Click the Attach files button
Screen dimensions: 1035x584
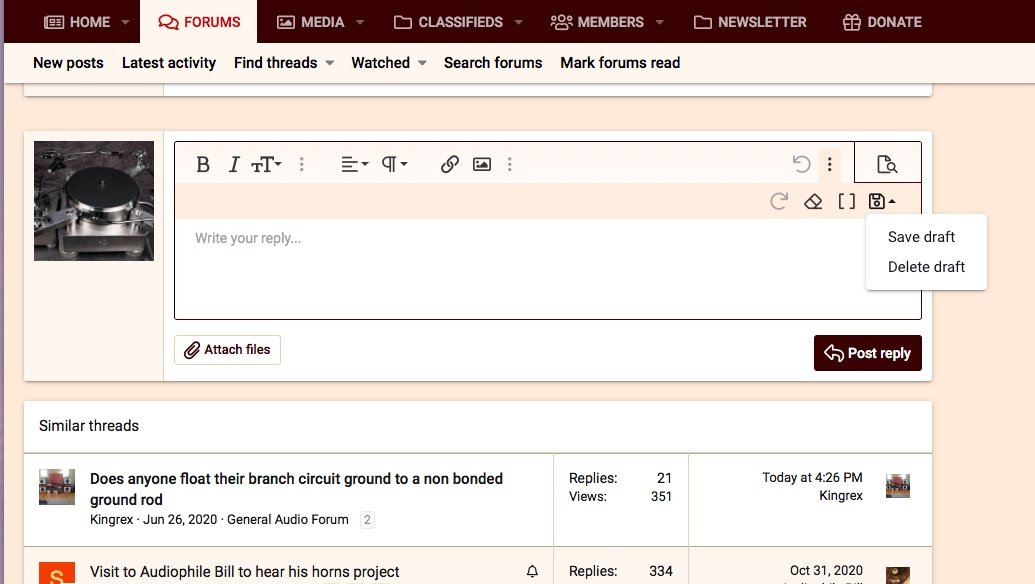[x=227, y=350]
